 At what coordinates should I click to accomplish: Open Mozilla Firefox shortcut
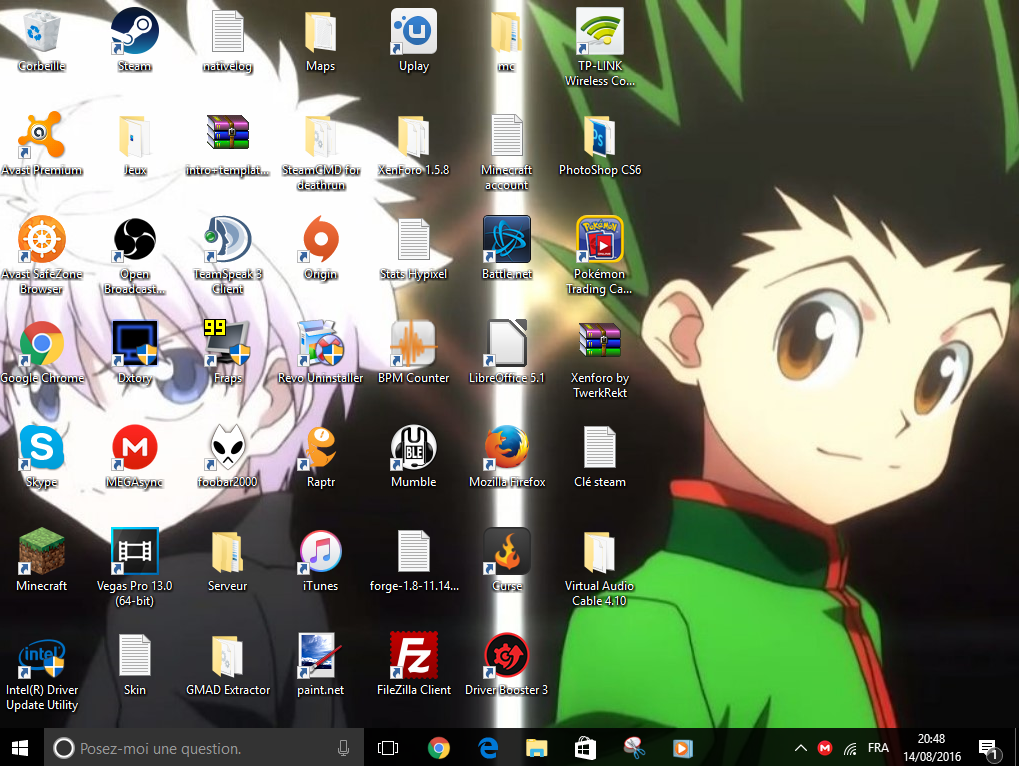coord(507,447)
